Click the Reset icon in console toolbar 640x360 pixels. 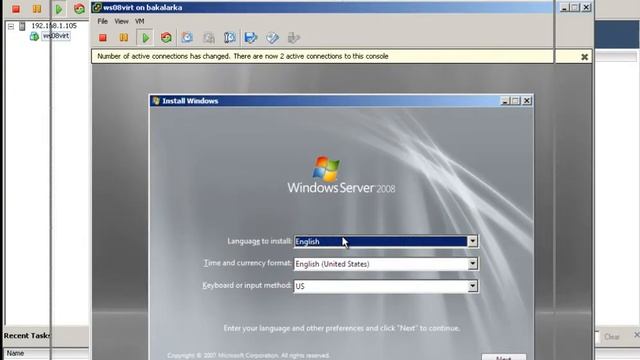tap(166, 38)
